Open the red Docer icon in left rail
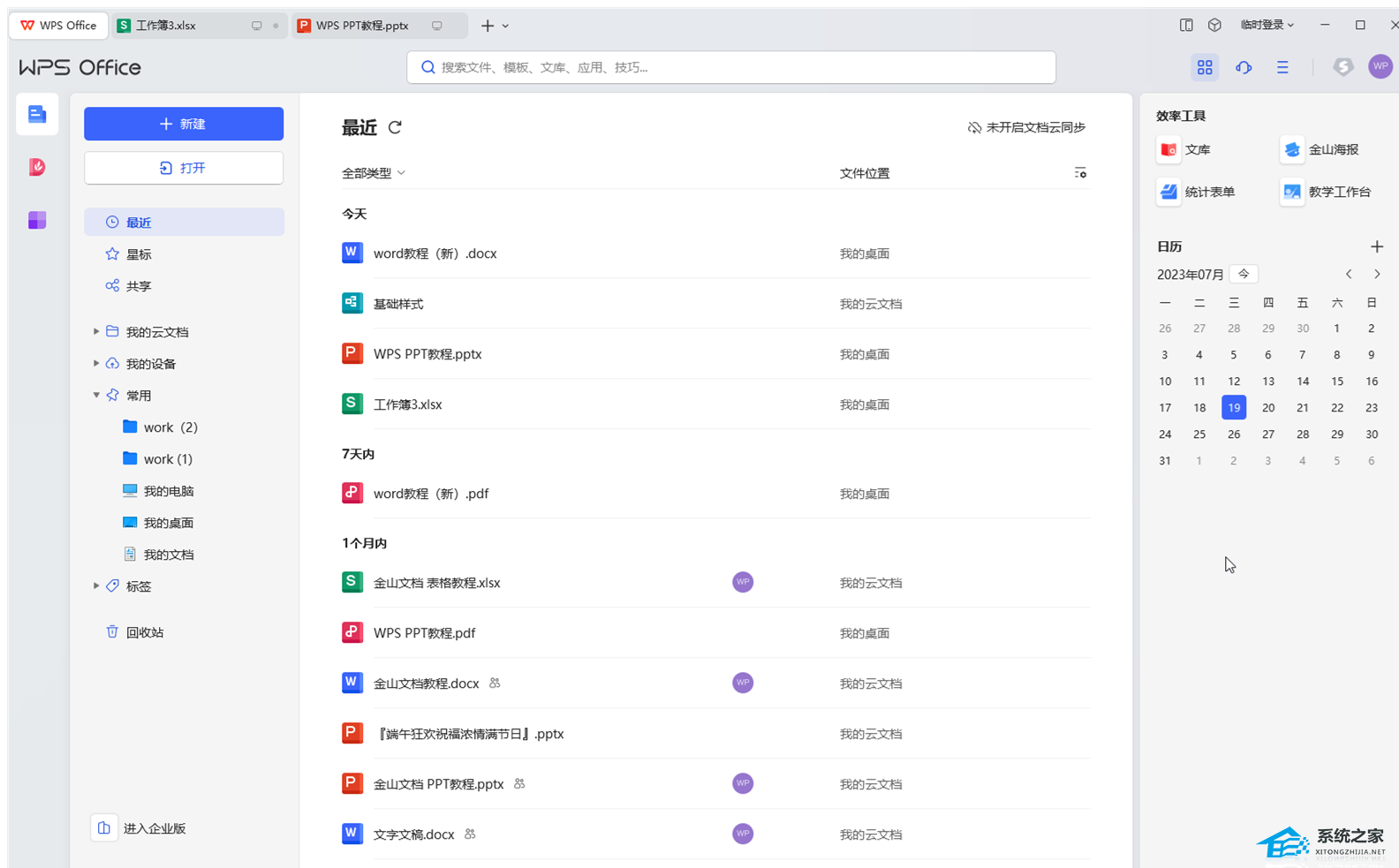Image resolution: width=1399 pixels, height=868 pixels. pos(37,167)
